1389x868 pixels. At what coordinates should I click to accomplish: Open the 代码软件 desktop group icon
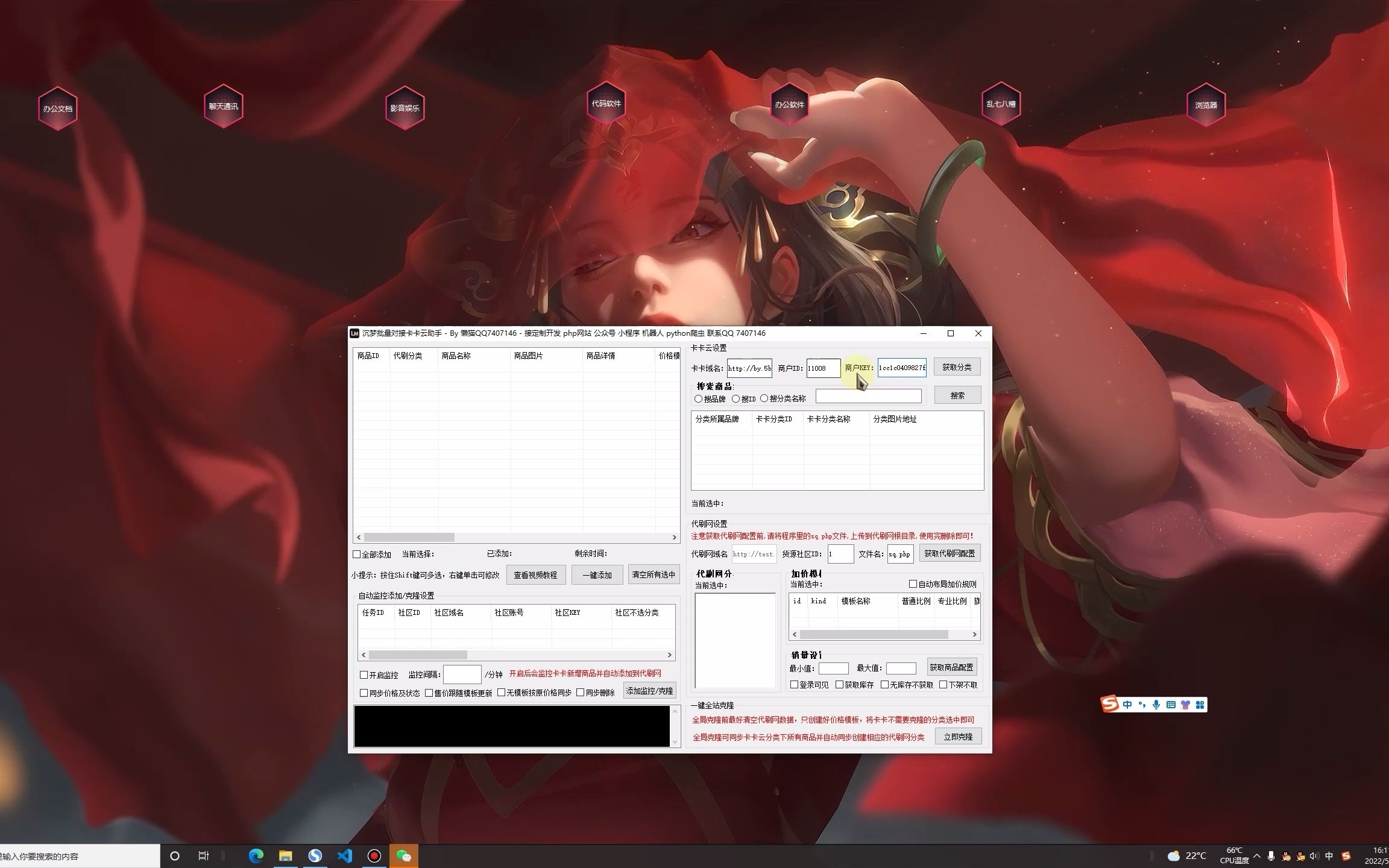pyautogui.click(x=606, y=103)
